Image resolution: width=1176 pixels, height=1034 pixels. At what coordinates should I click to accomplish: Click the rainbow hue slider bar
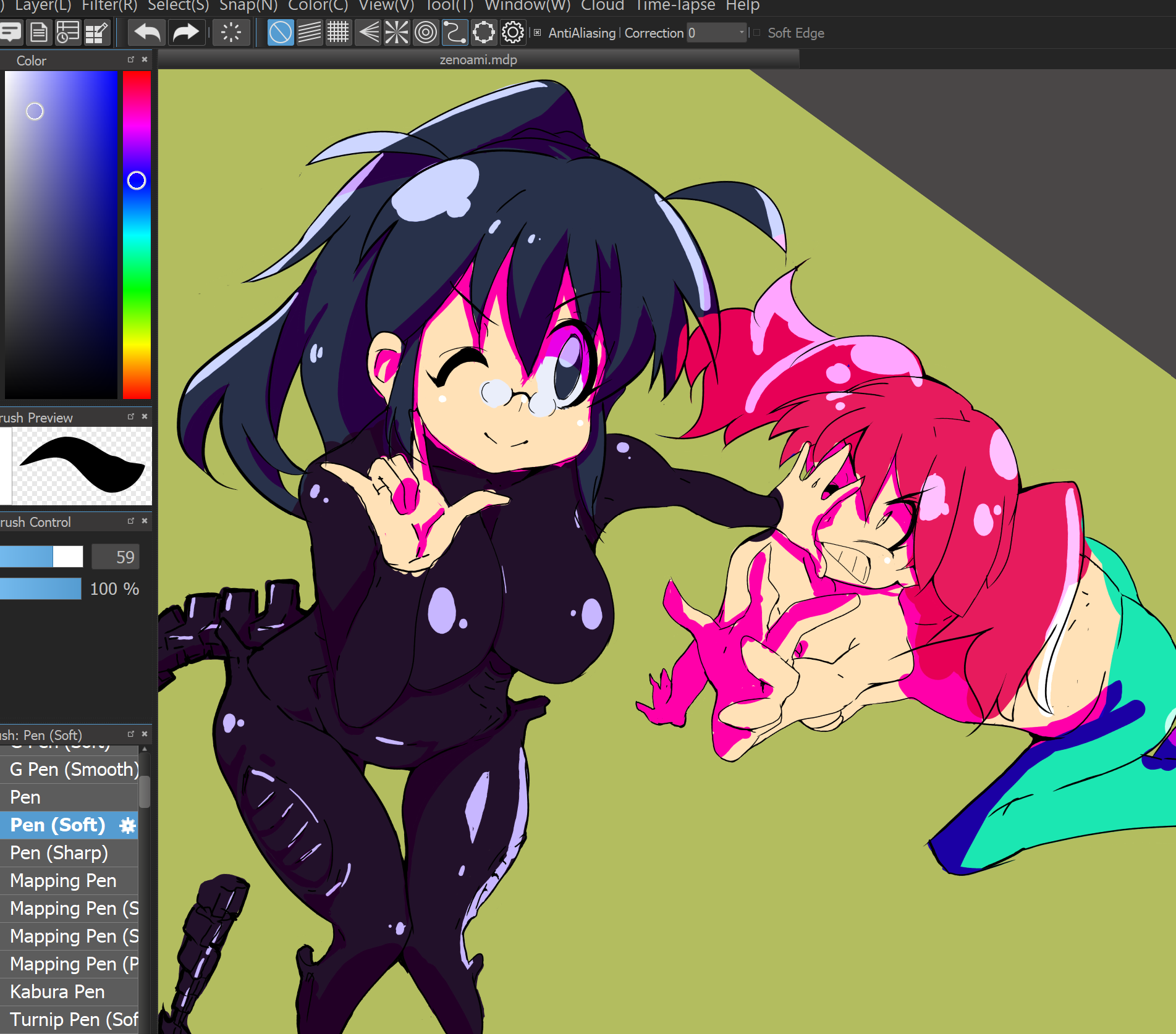(x=137, y=235)
